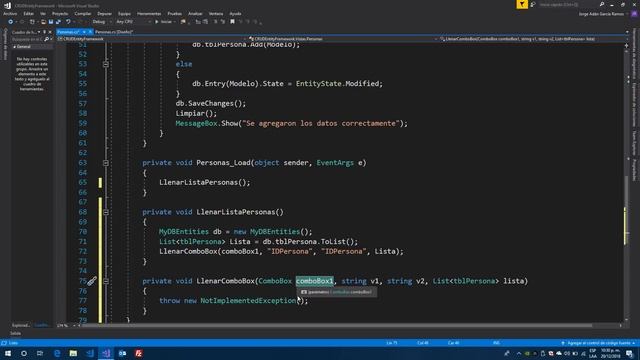Click the user account avatar icon
This screenshot has width=640, height=360.
pyautogui.click(x=634, y=13)
